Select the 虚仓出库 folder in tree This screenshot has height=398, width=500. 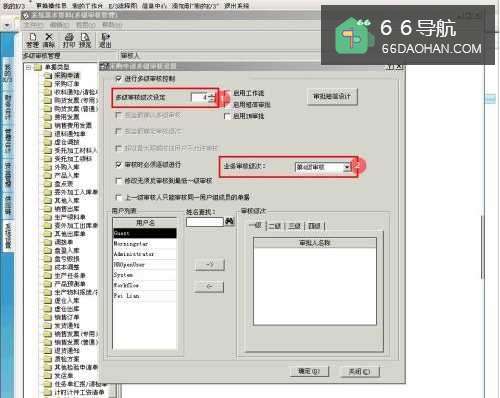(67, 309)
